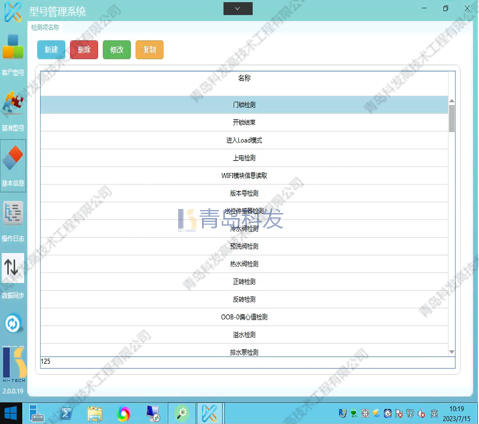Open the Windows Start button

coord(11,414)
